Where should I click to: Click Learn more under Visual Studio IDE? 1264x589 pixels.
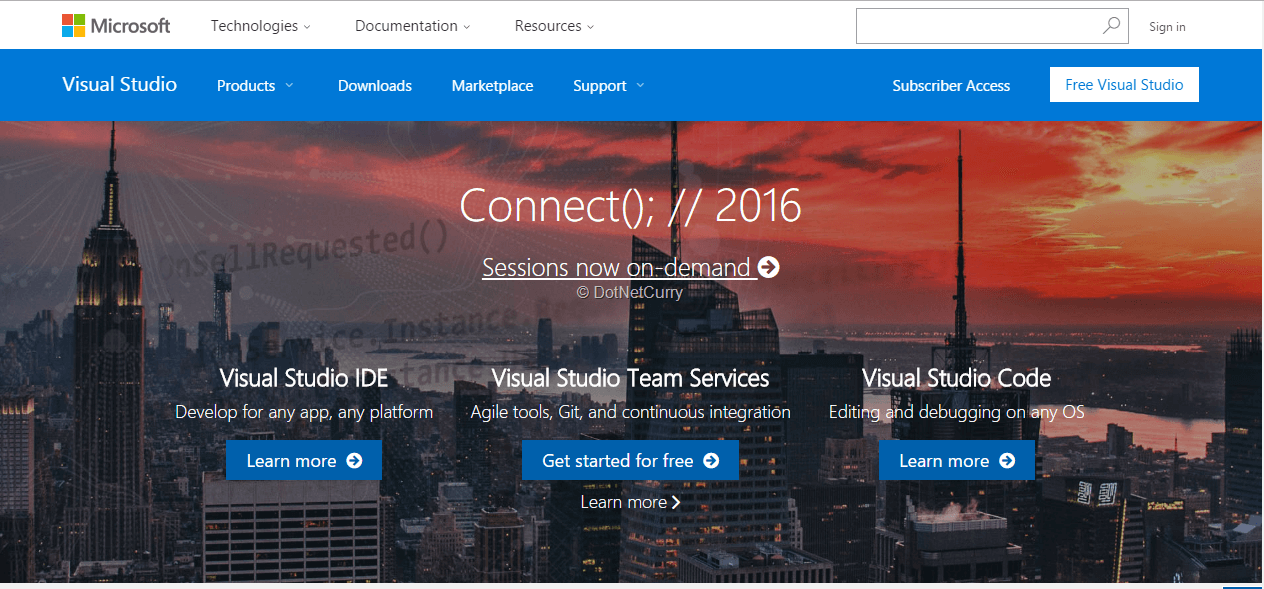point(304,460)
